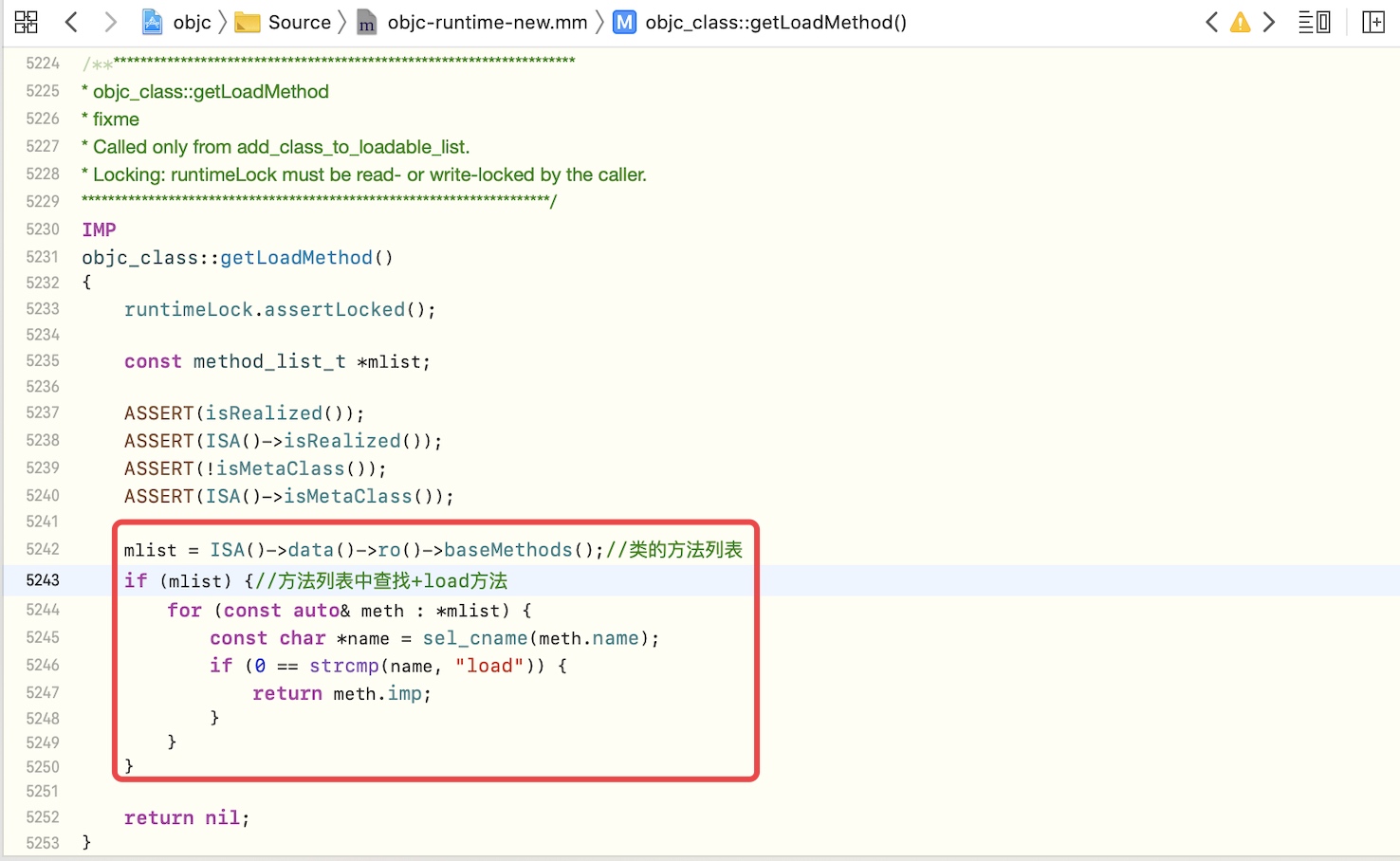1400x861 pixels.
Task: Click comment '方法列表中查找+load方法'
Action: (381, 580)
